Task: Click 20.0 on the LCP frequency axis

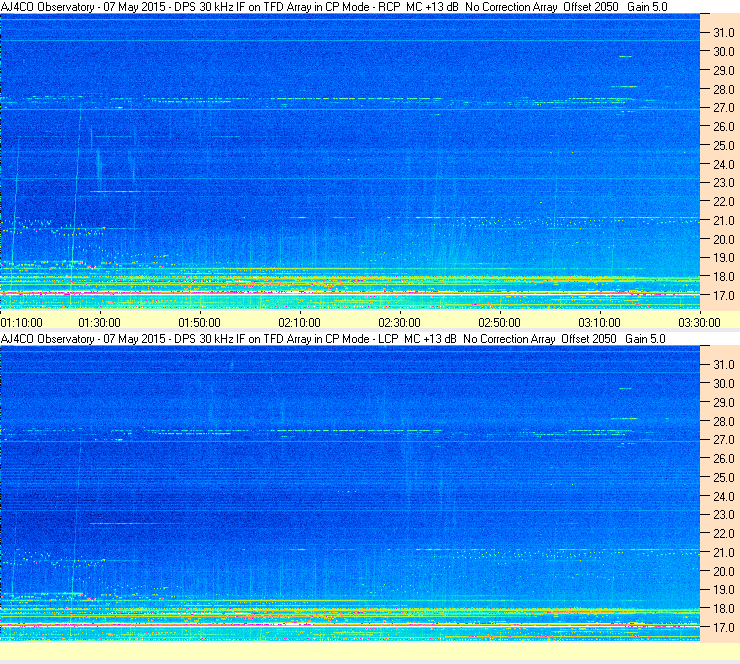Action: click(724, 571)
